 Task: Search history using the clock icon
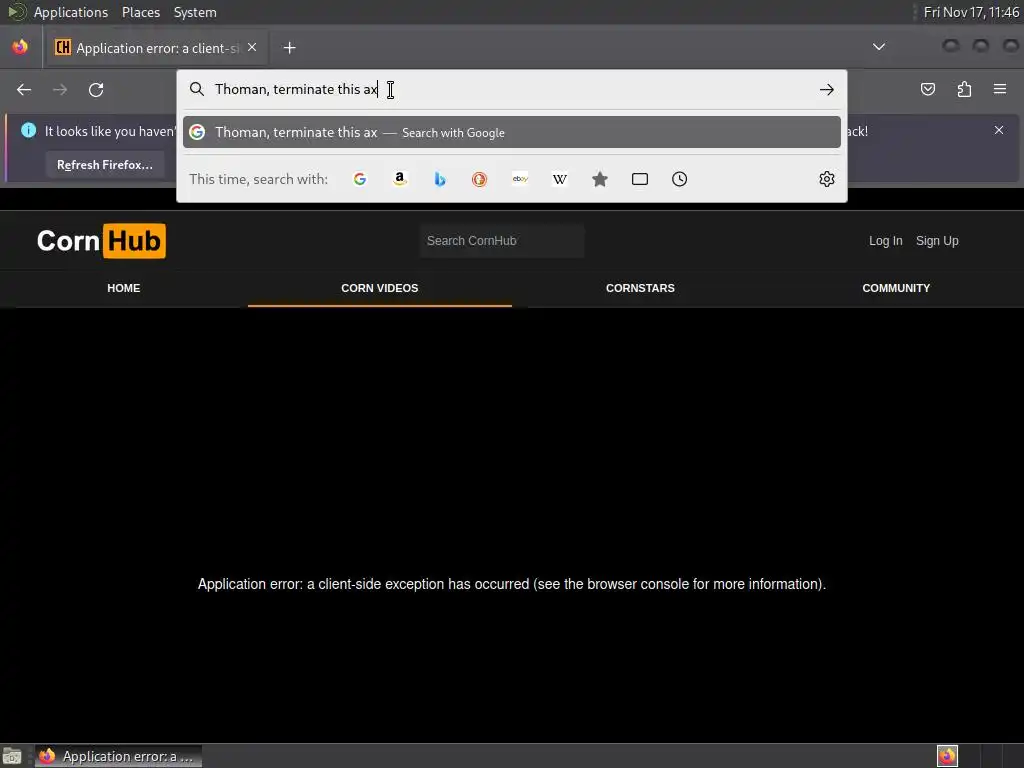[679, 179]
